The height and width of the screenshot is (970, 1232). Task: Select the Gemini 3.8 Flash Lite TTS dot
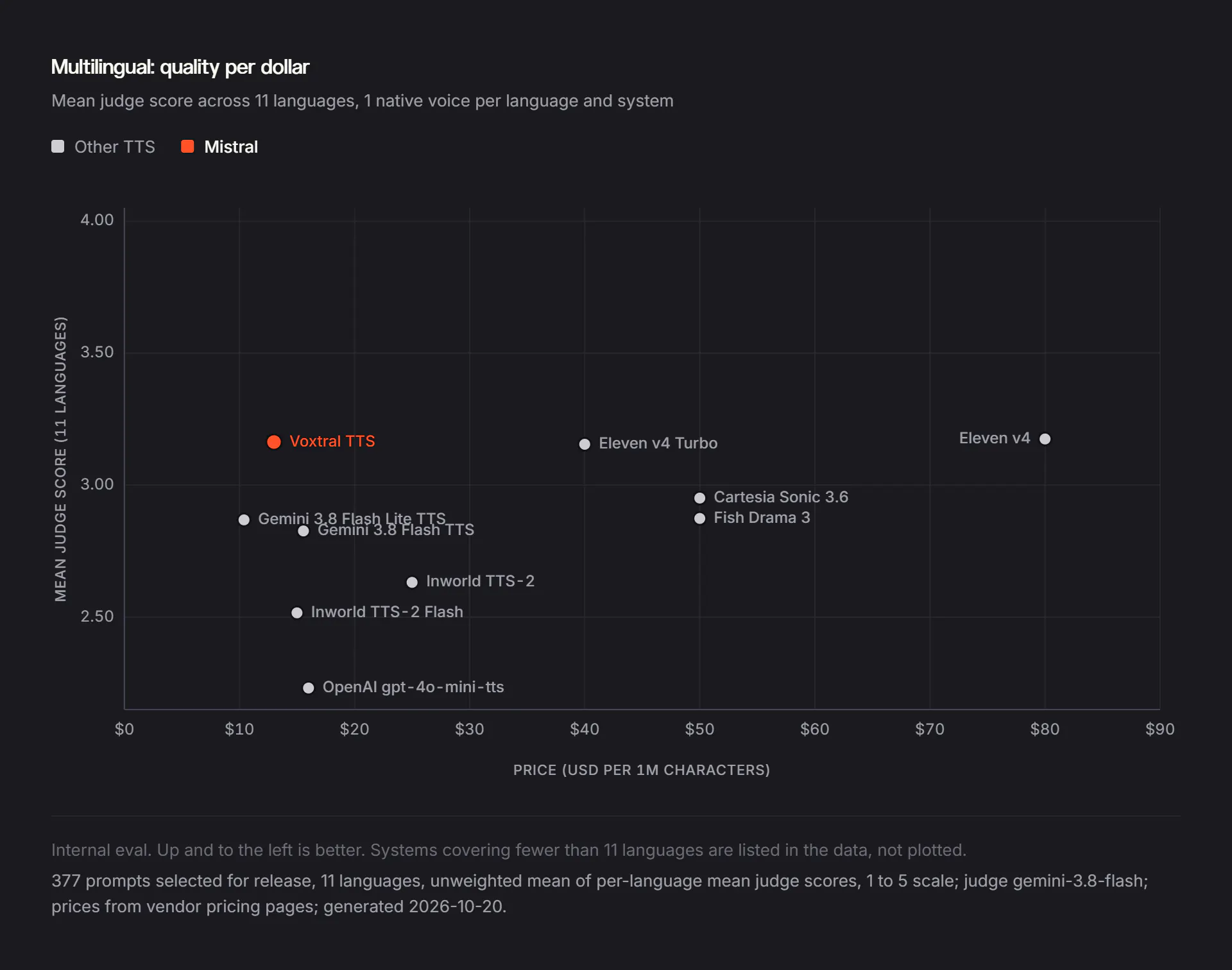[x=244, y=520]
